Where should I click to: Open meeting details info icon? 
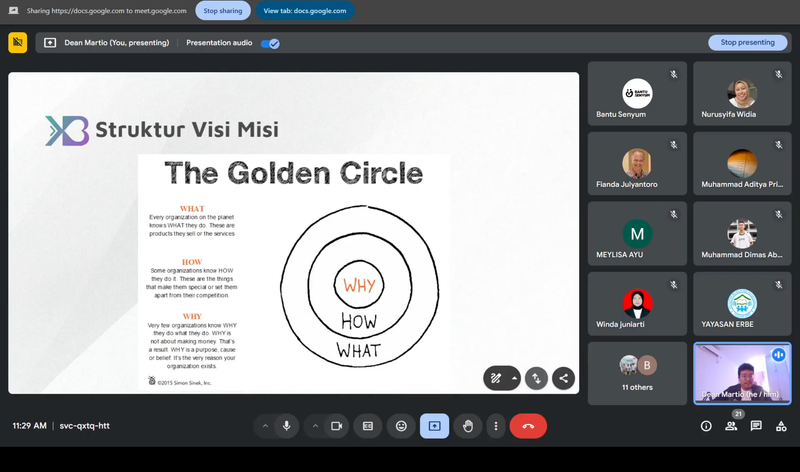click(x=706, y=426)
